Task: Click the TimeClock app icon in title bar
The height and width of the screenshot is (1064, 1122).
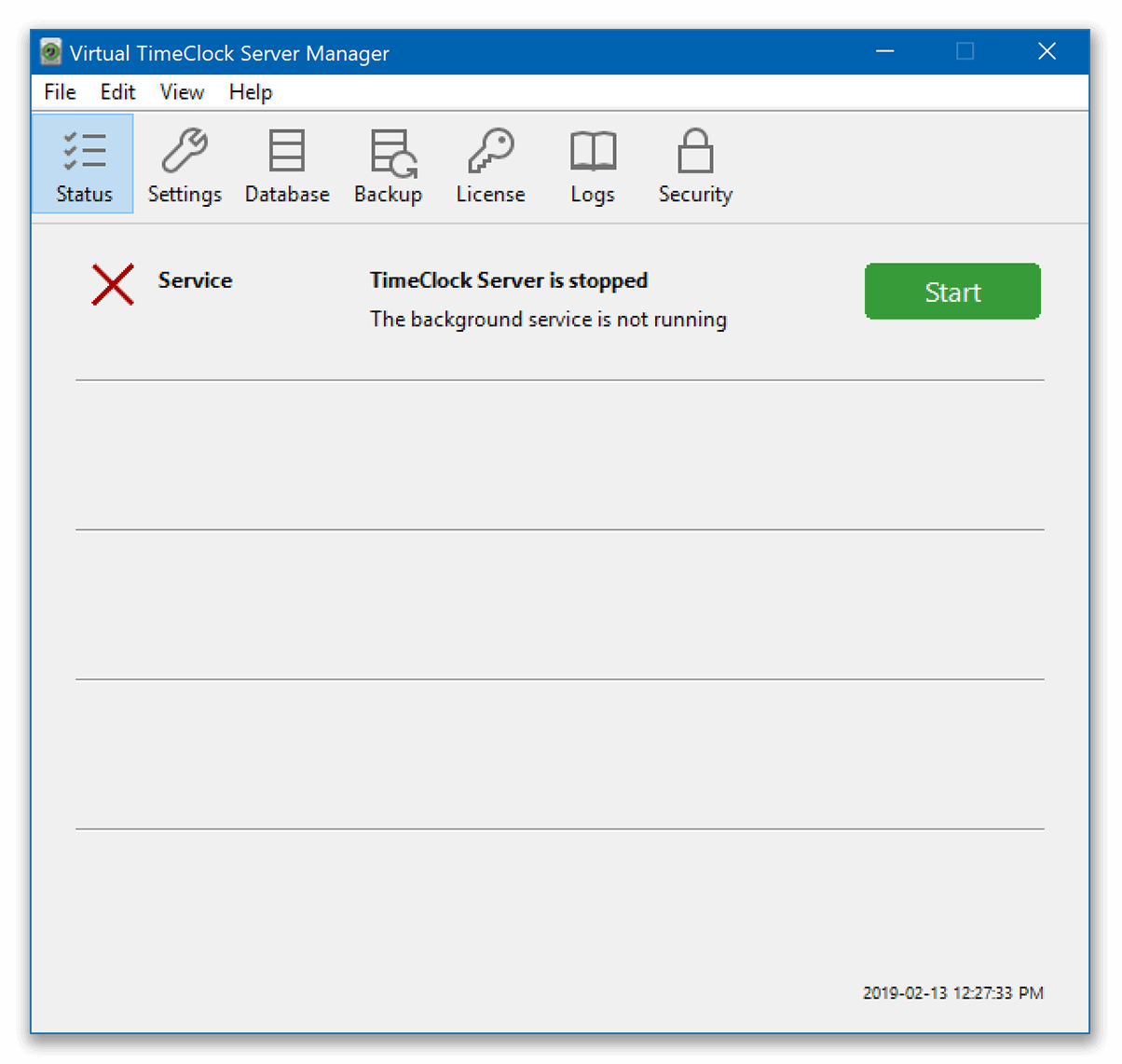Action: 49,52
